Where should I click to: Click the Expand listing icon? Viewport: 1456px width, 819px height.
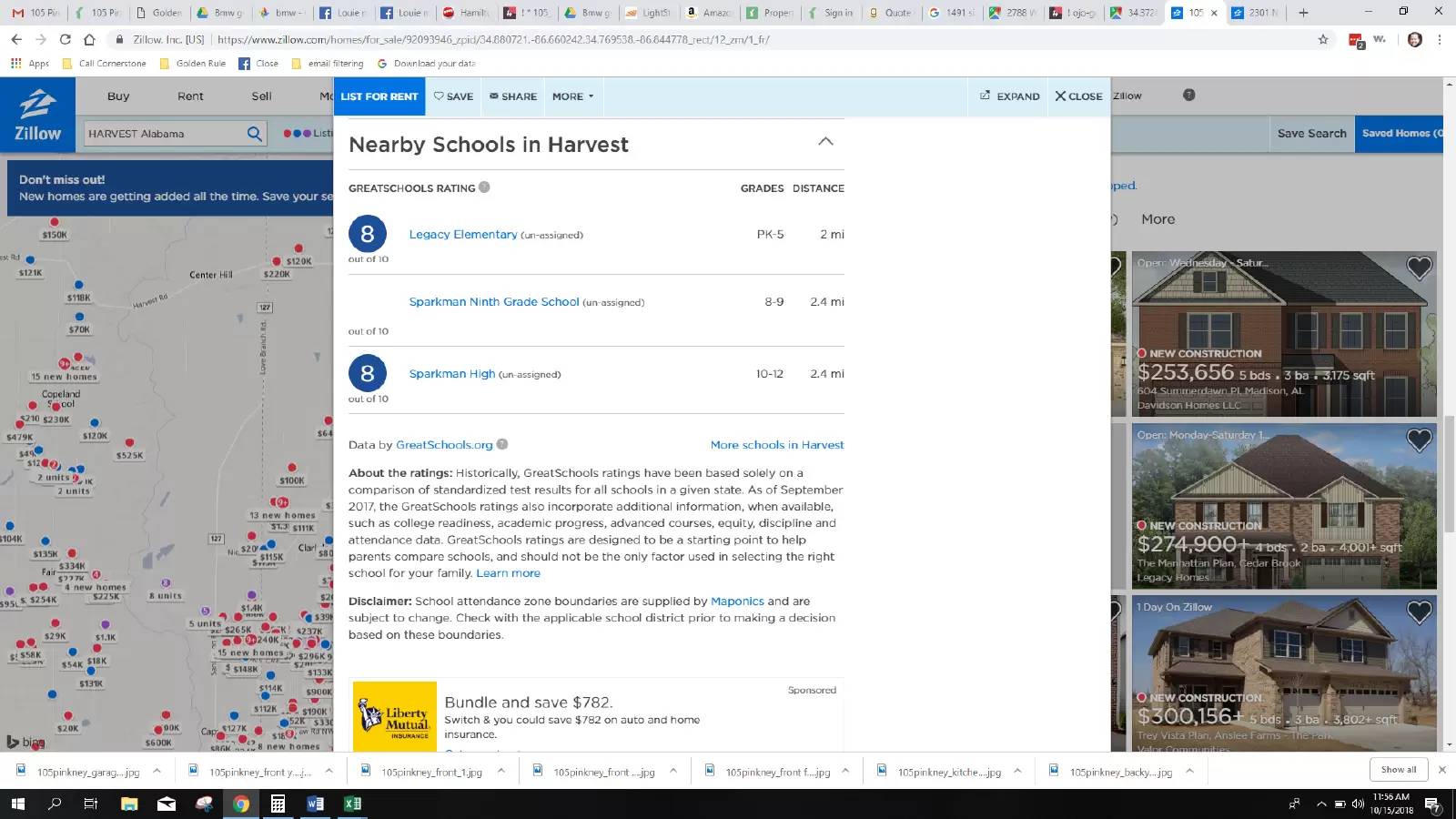click(1009, 96)
